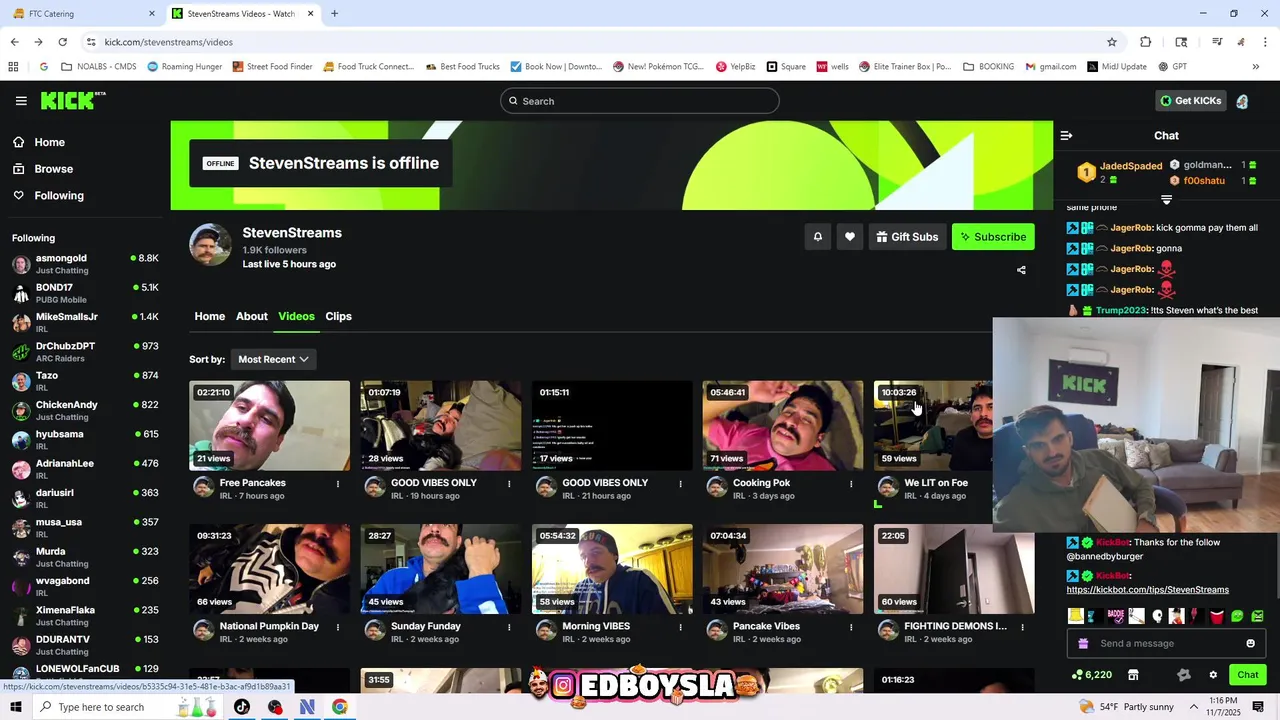Screen dimensions: 1280x720
Task: Open a new browser tab
Action: [334, 14]
